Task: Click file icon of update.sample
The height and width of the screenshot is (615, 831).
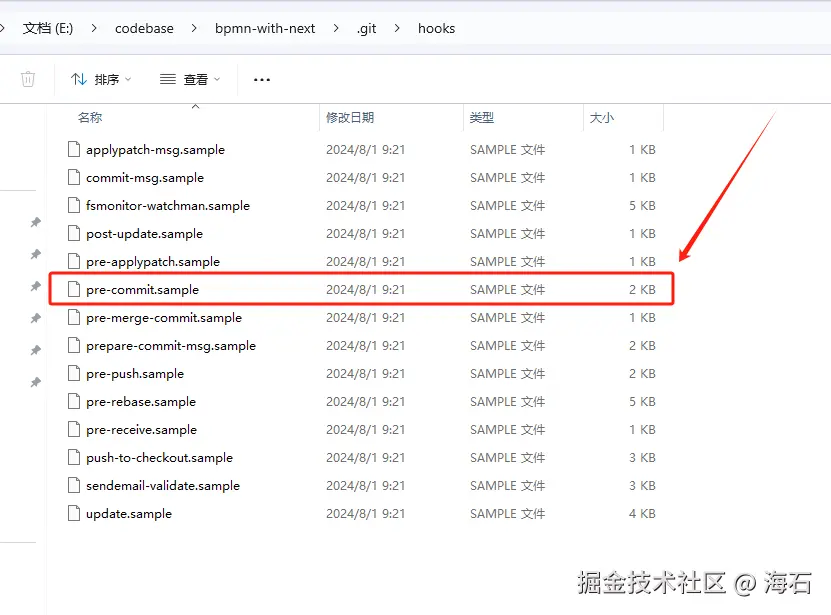Action: click(x=74, y=513)
